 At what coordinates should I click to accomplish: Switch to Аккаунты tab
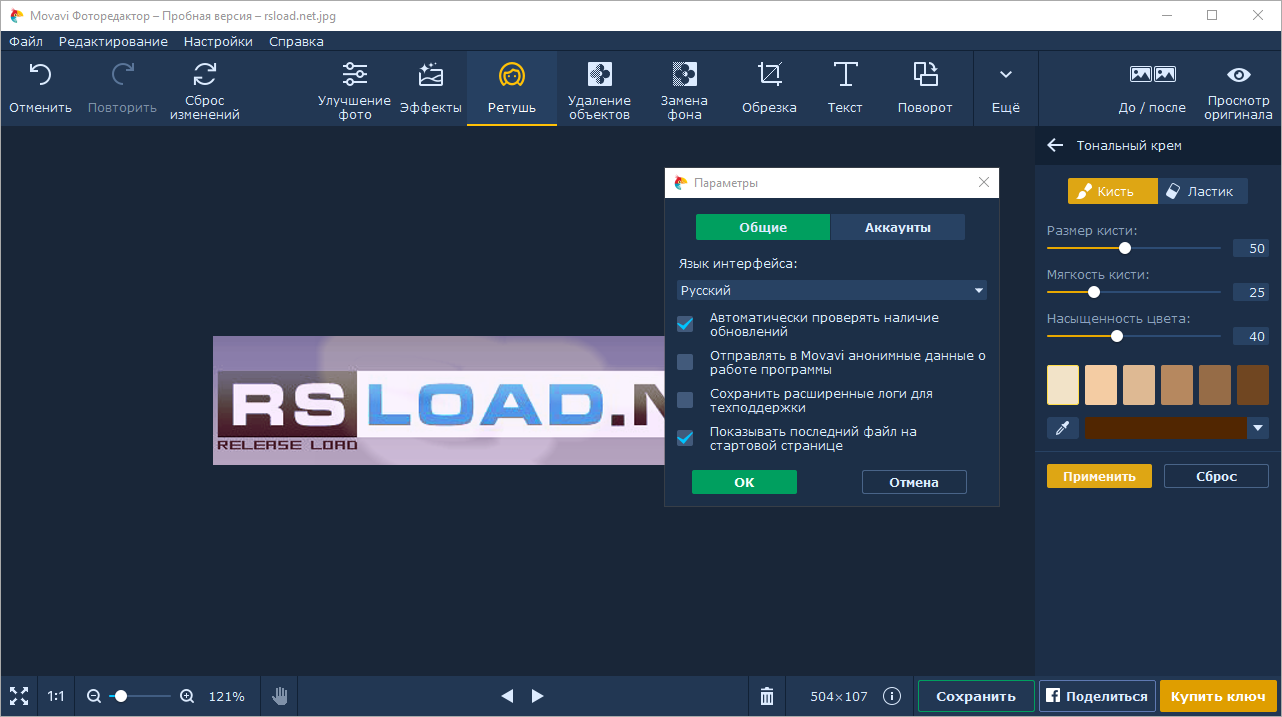point(898,227)
